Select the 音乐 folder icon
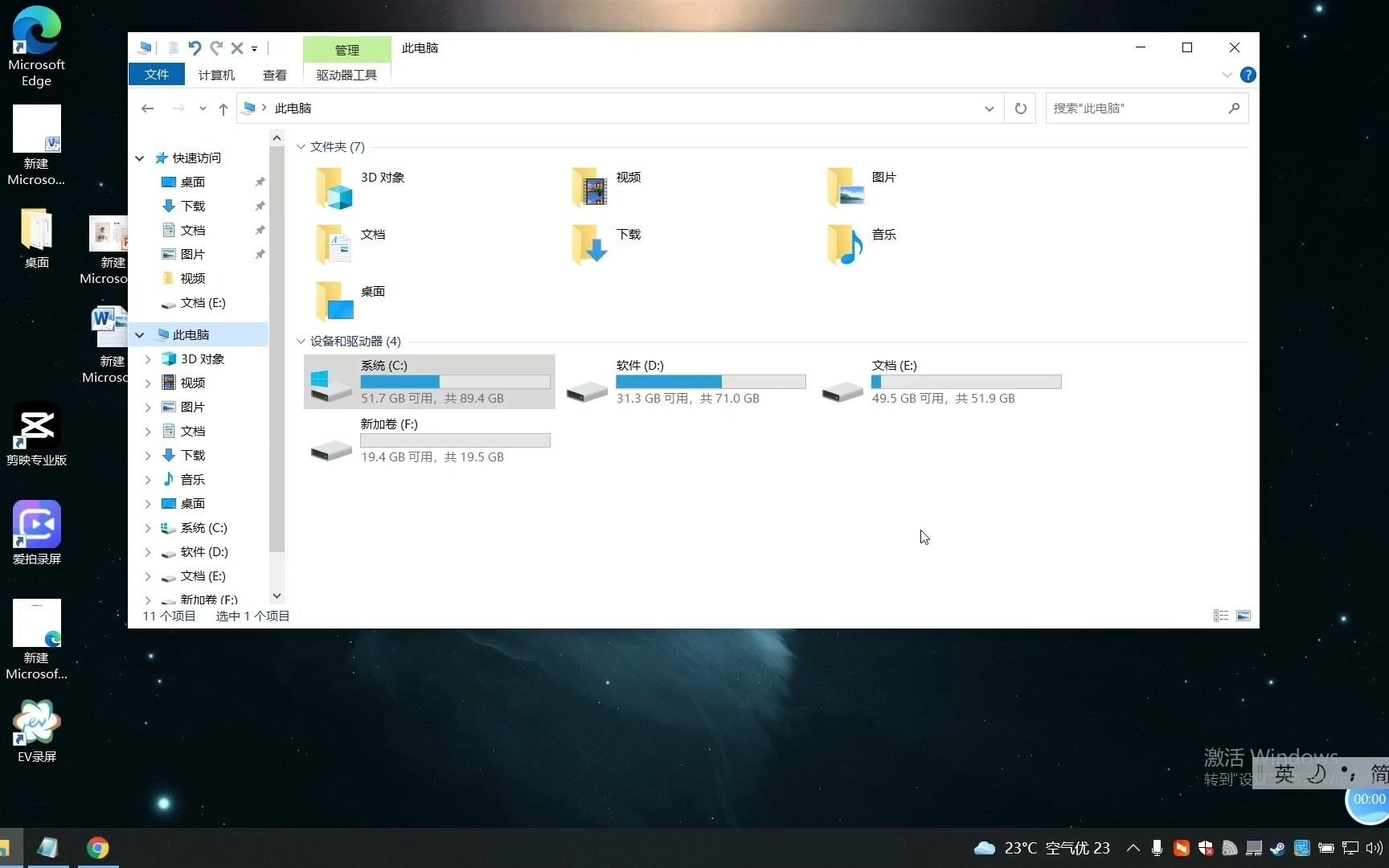Image resolution: width=1389 pixels, height=868 pixels. 845,245
